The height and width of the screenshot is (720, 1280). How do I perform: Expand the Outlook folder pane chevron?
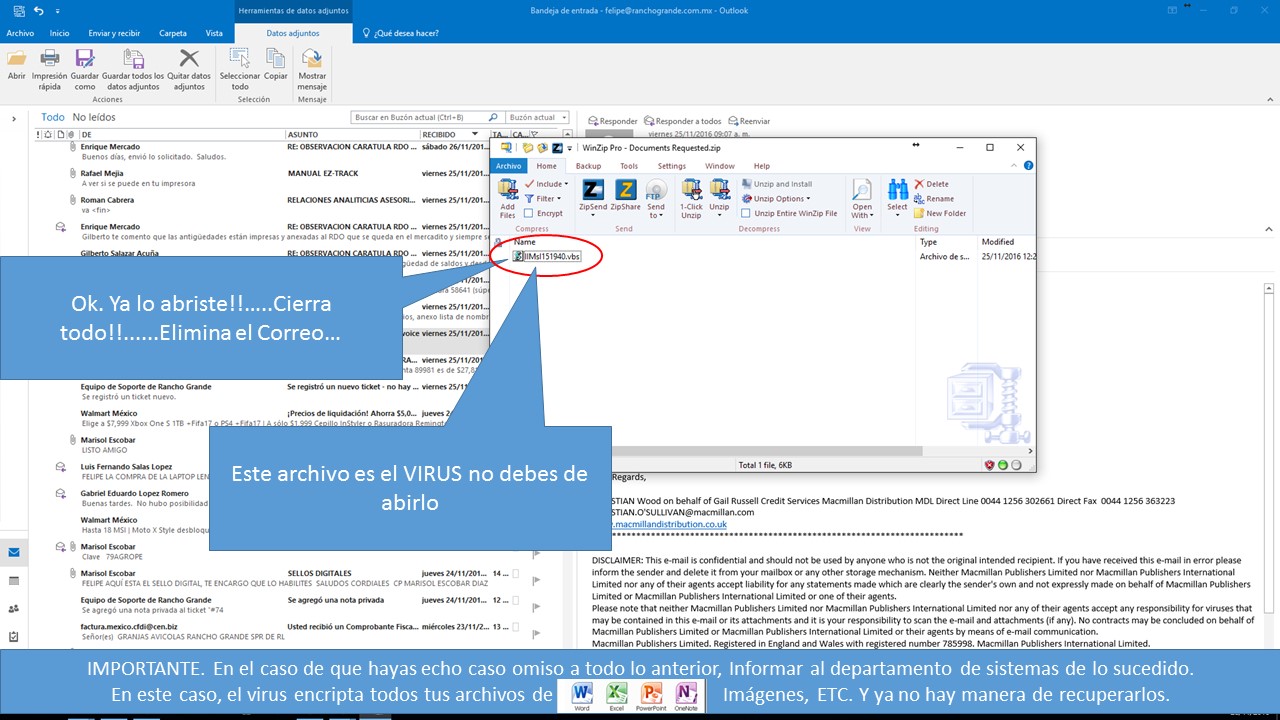(x=13, y=119)
